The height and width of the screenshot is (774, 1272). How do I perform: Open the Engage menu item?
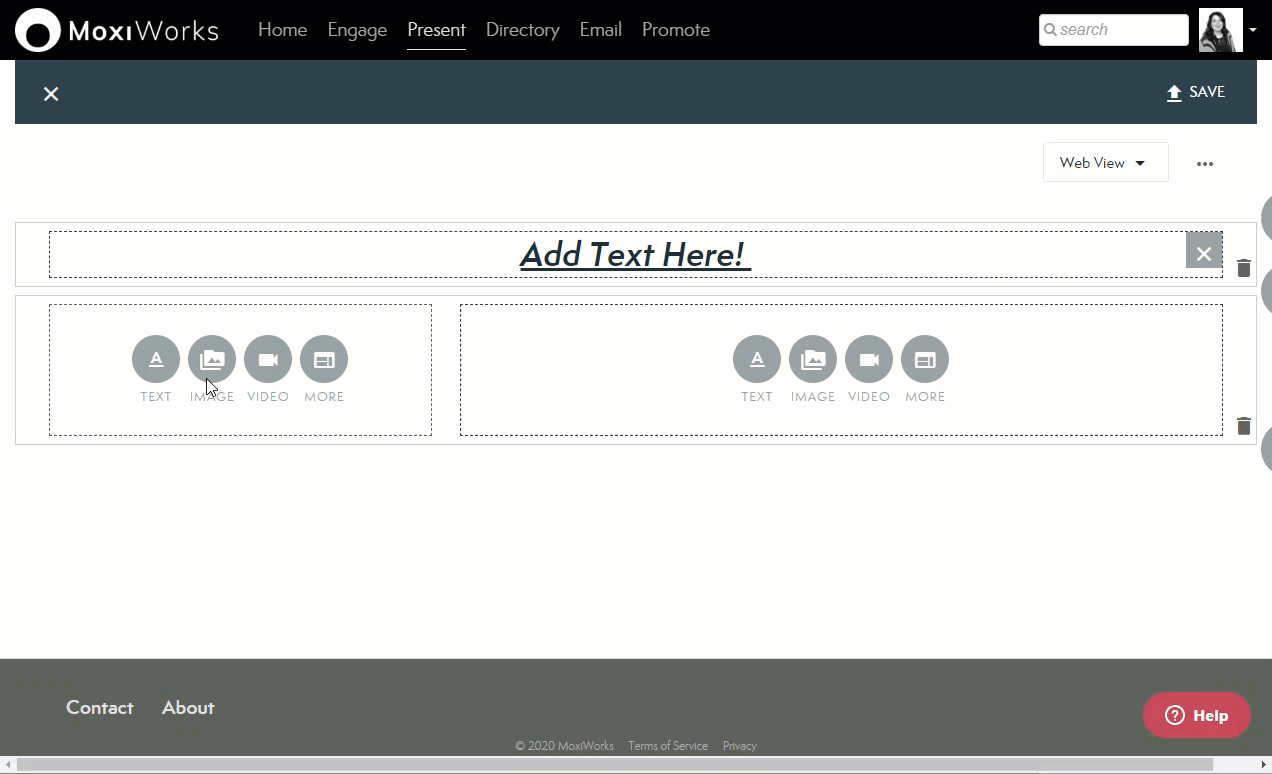pyautogui.click(x=357, y=30)
